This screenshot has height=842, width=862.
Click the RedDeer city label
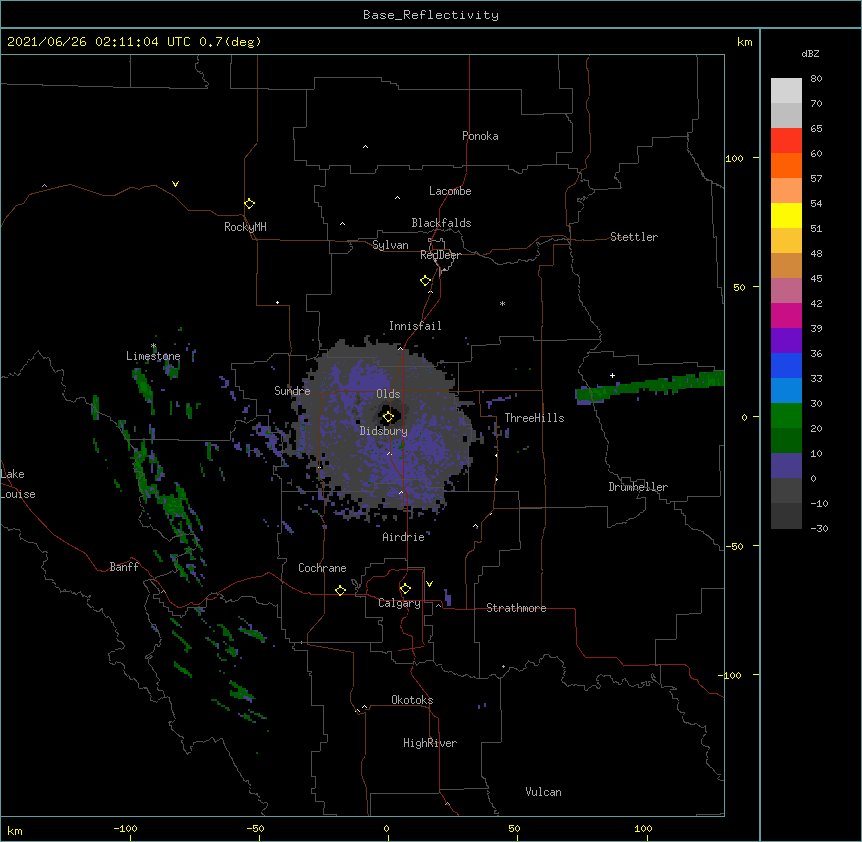coord(440,255)
